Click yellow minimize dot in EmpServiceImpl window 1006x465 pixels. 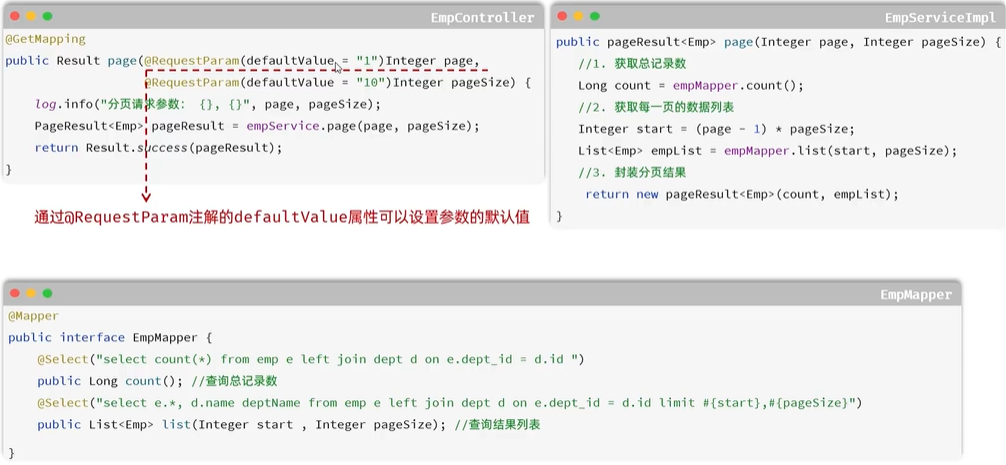[x=578, y=16]
